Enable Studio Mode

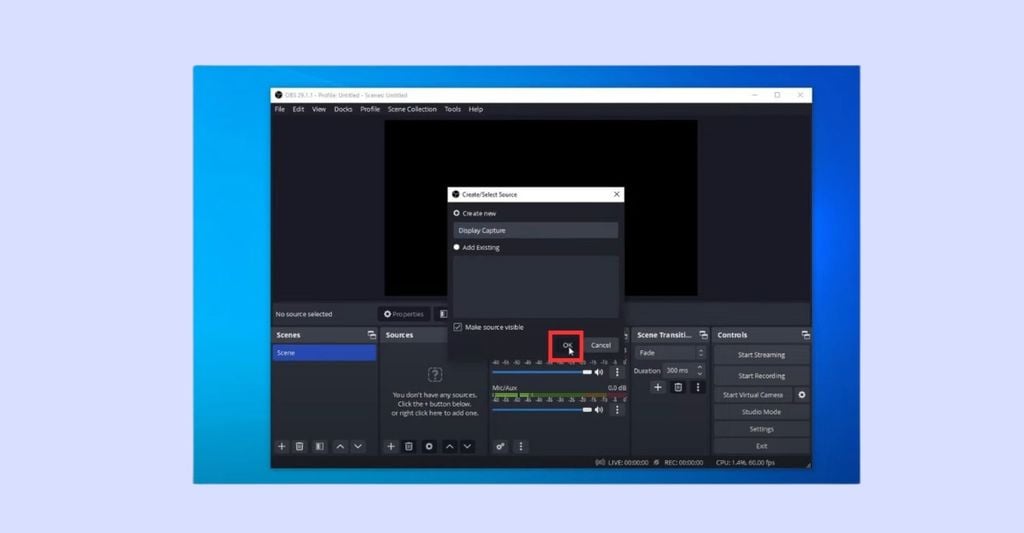pyautogui.click(x=761, y=412)
